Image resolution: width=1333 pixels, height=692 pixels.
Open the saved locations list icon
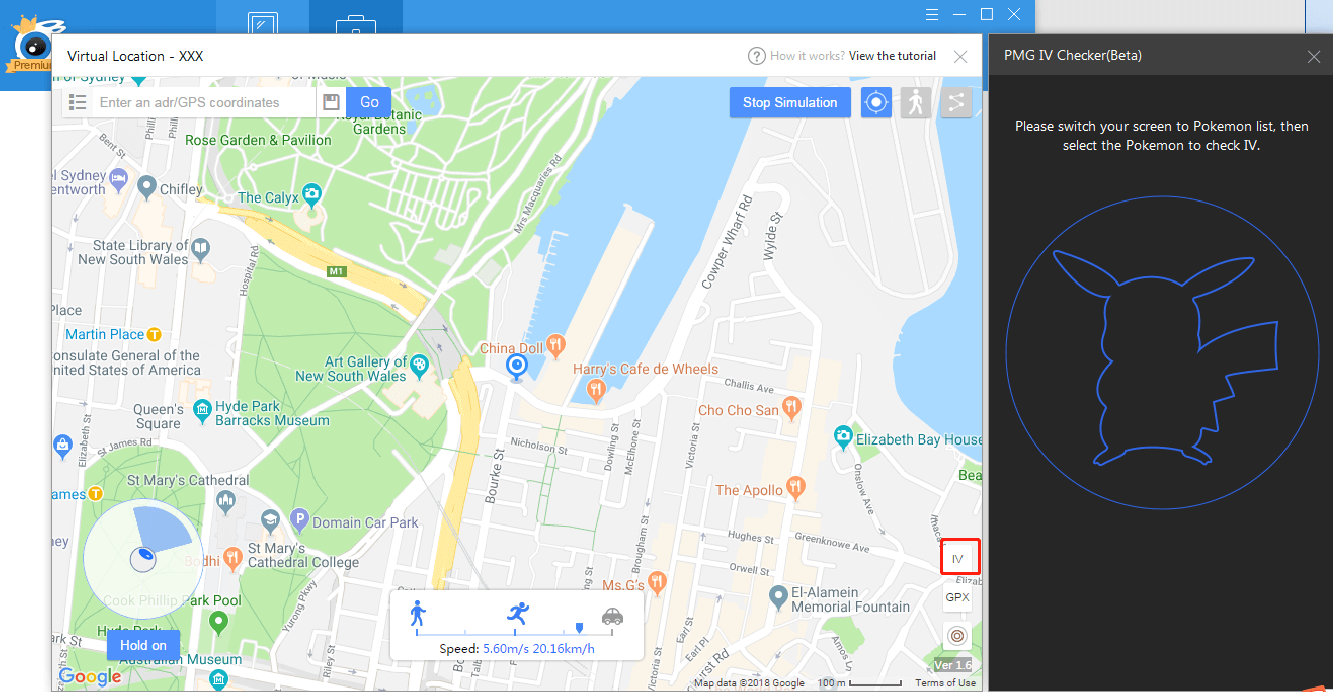pos(77,102)
